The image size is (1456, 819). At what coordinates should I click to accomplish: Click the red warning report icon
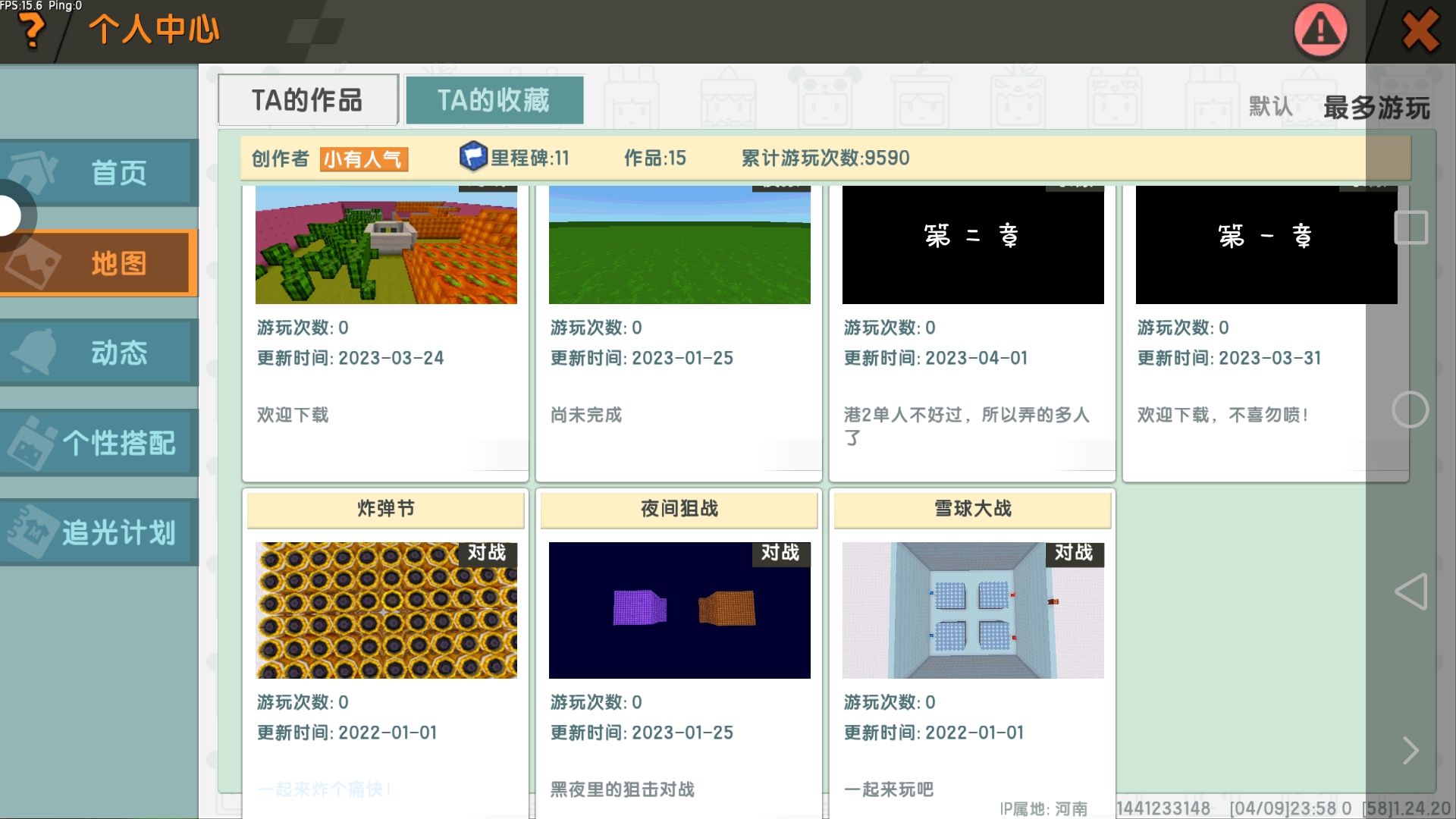pyautogui.click(x=1320, y=30)
